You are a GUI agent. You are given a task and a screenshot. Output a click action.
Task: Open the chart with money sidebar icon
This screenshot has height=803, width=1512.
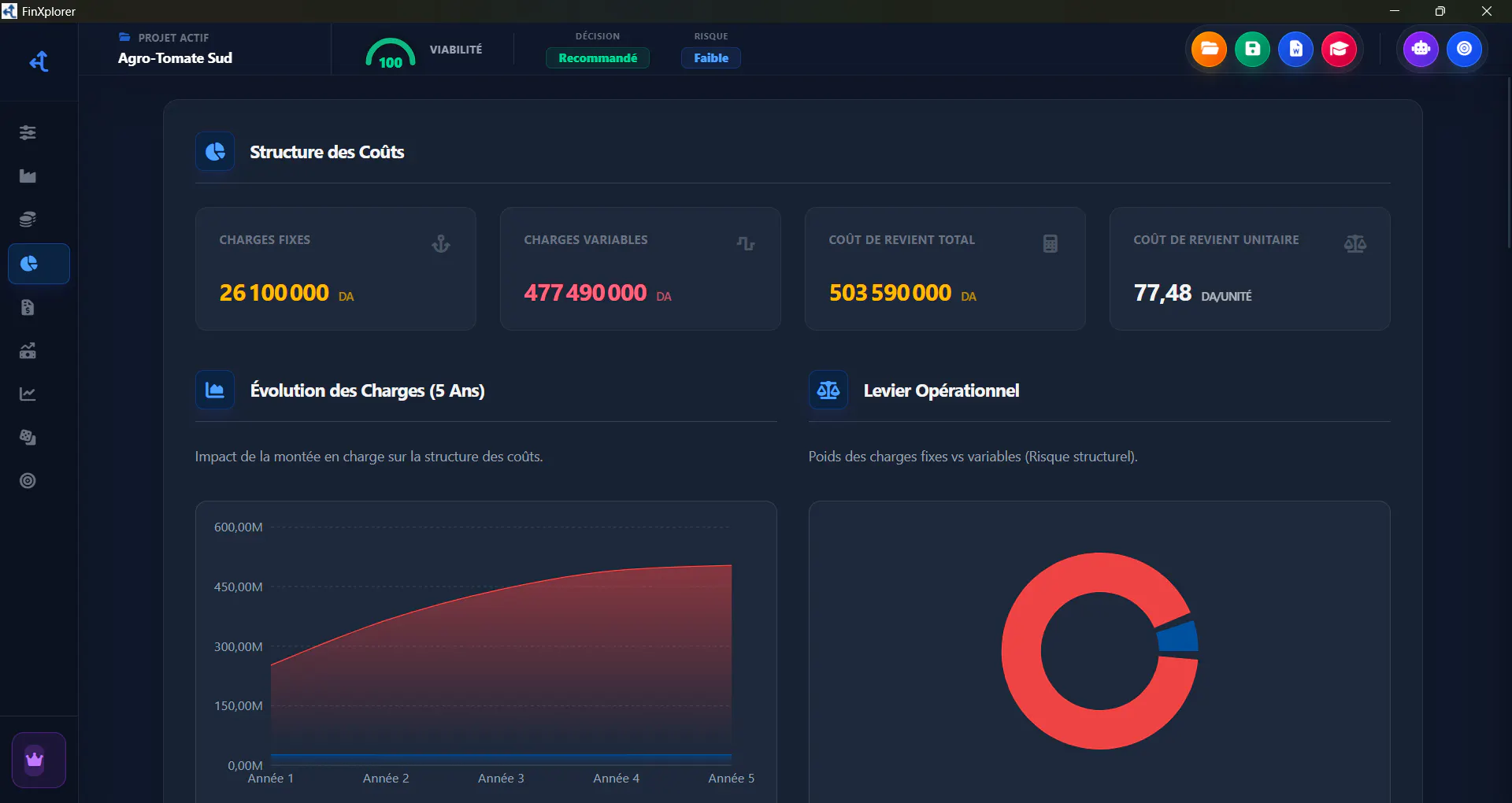coord(28,350)
